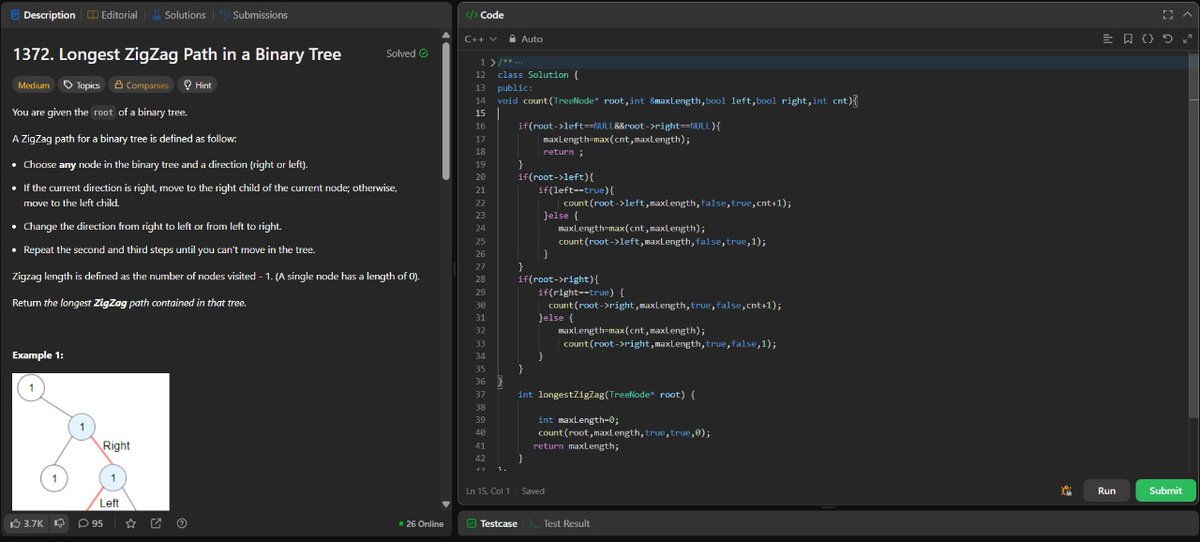
Task: Click the debugger icon left of Run
Action: (x=1067, y=491)
